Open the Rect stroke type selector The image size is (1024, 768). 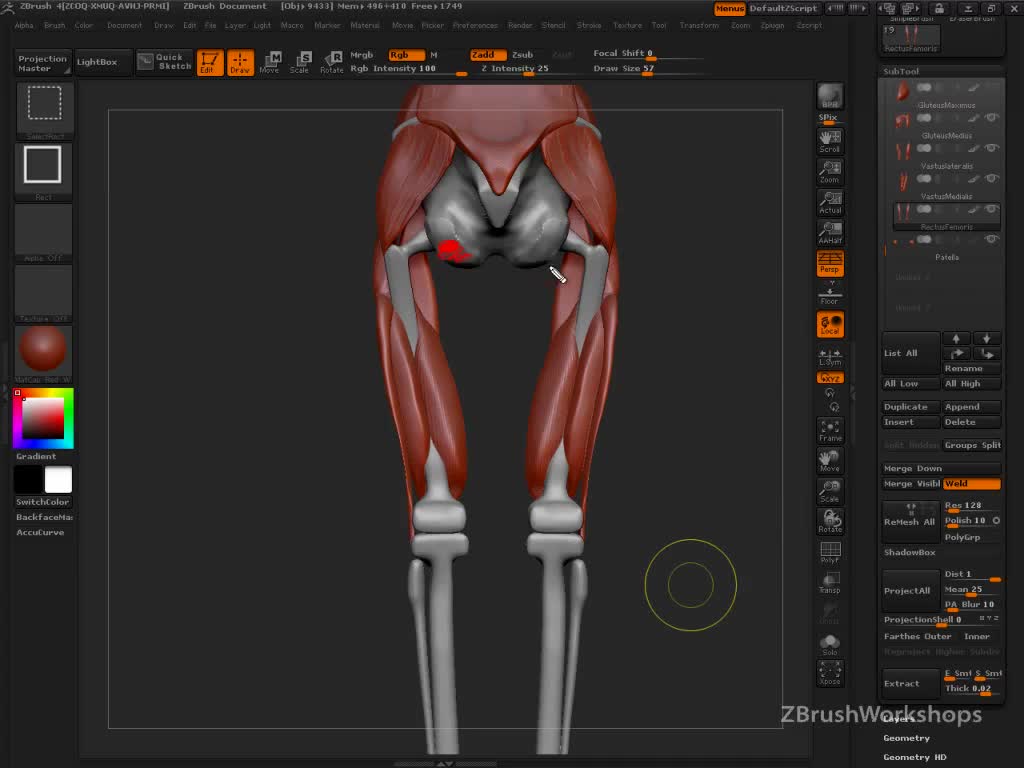coord(44,172)
